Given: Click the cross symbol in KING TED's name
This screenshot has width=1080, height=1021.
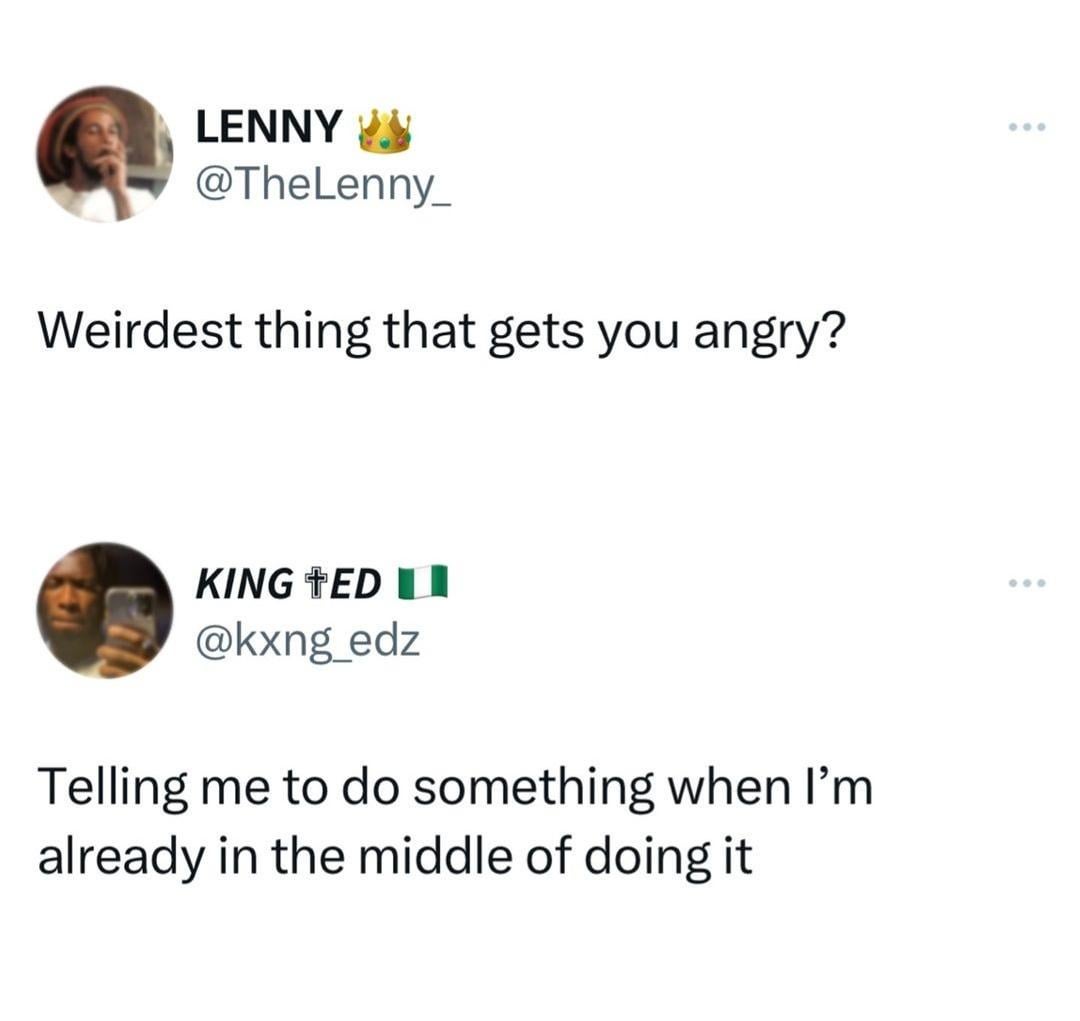Looking at the screenshot, I should point(316,584).
